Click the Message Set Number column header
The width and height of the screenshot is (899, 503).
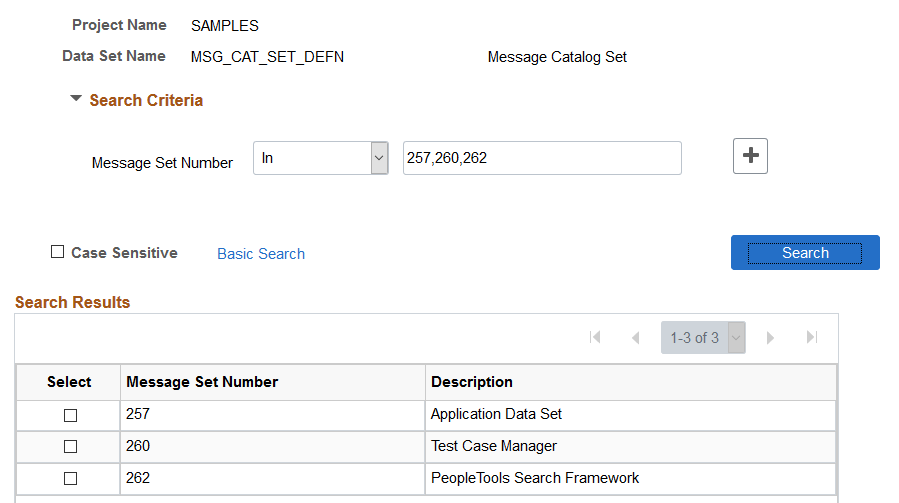pos(202,382)
